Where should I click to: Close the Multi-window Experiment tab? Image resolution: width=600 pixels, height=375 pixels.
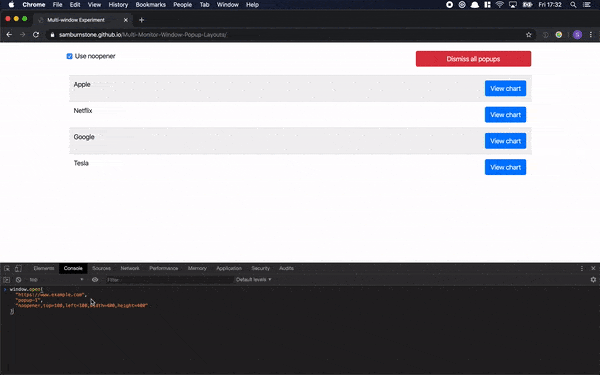(126, 20)
